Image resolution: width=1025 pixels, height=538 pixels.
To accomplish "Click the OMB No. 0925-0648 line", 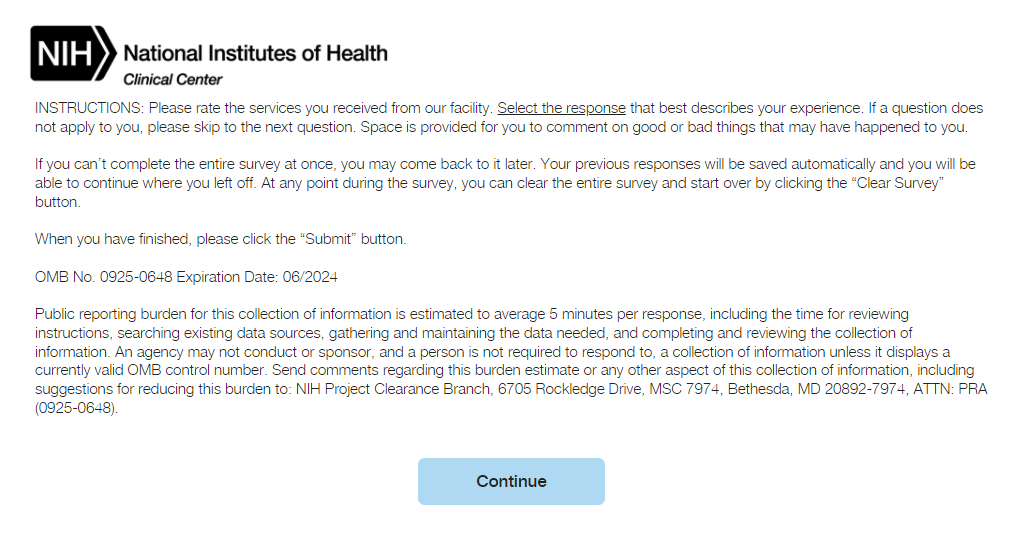I will [103, 276].
